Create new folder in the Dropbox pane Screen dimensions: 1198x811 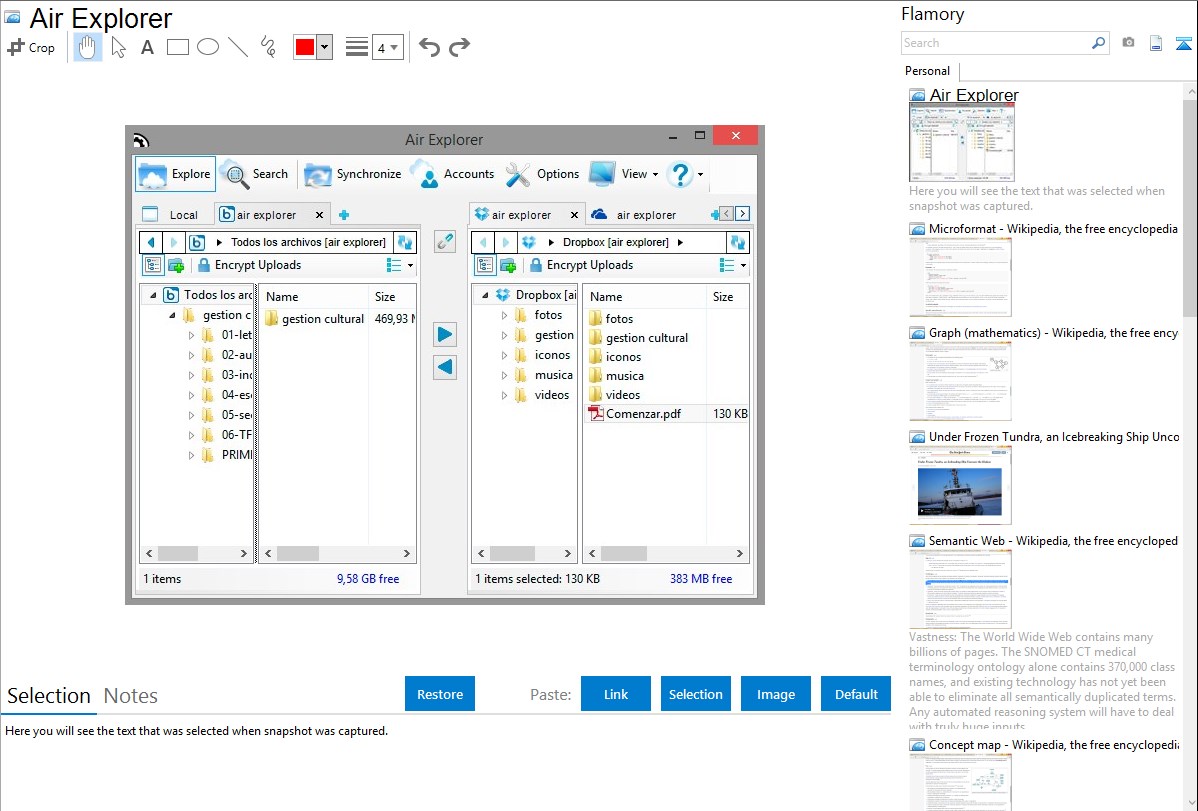(508, 265)
